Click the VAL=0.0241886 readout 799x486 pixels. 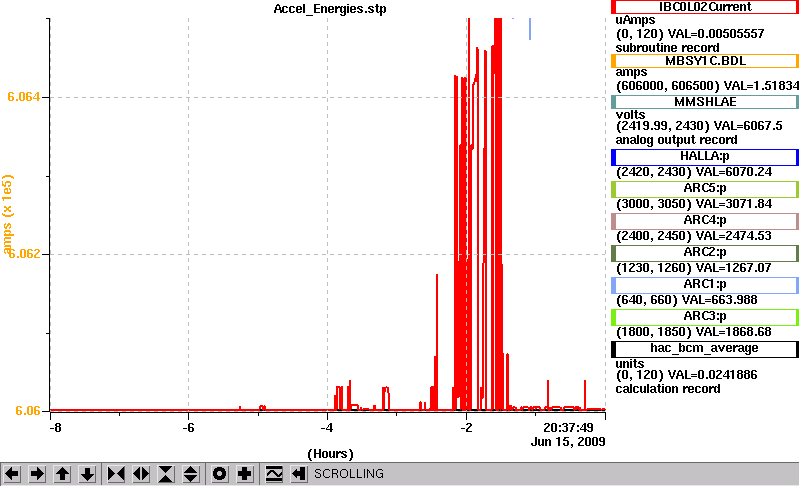click(x=712, y=375)
